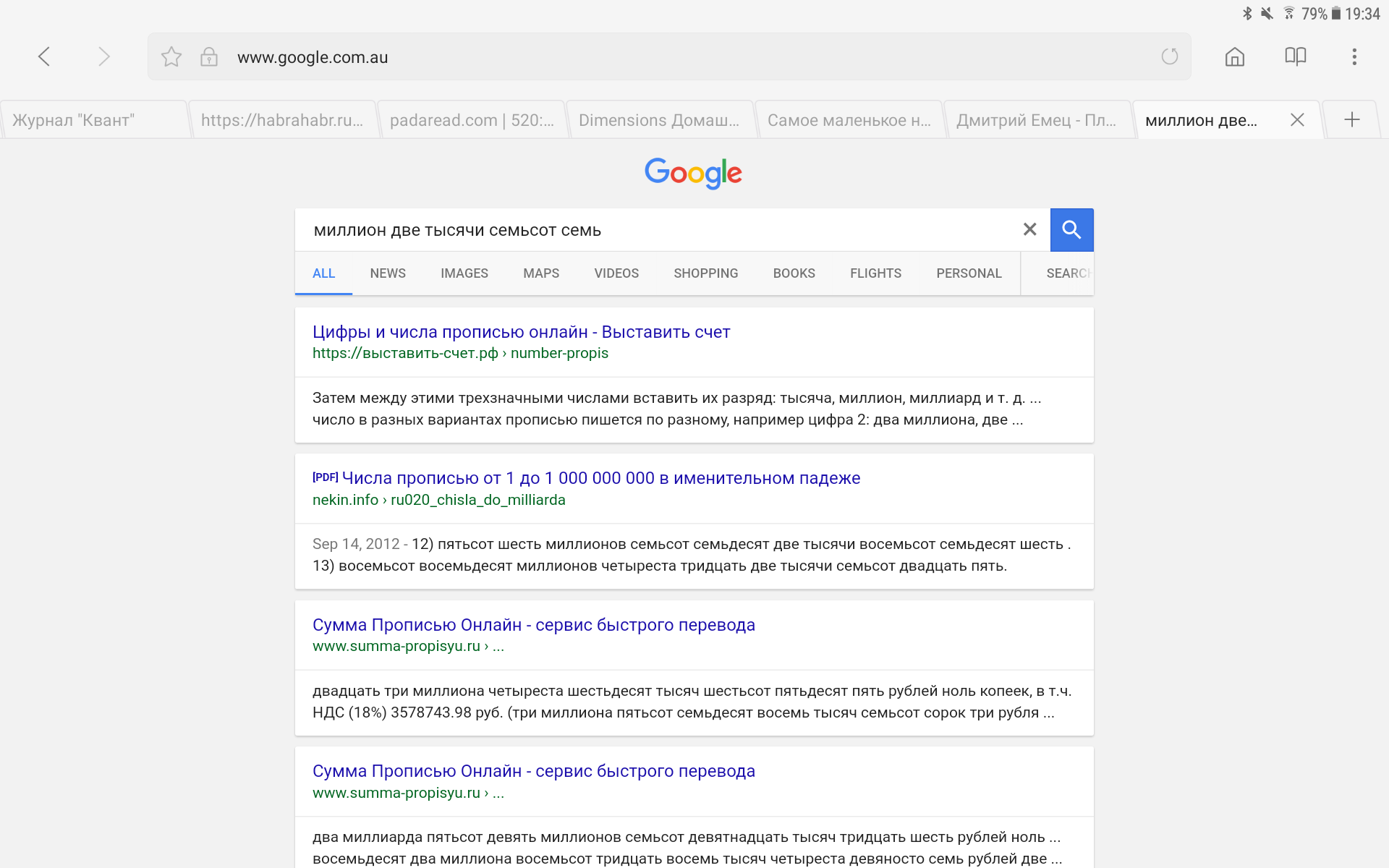Clear search query with X icon

pos(1029,229)
